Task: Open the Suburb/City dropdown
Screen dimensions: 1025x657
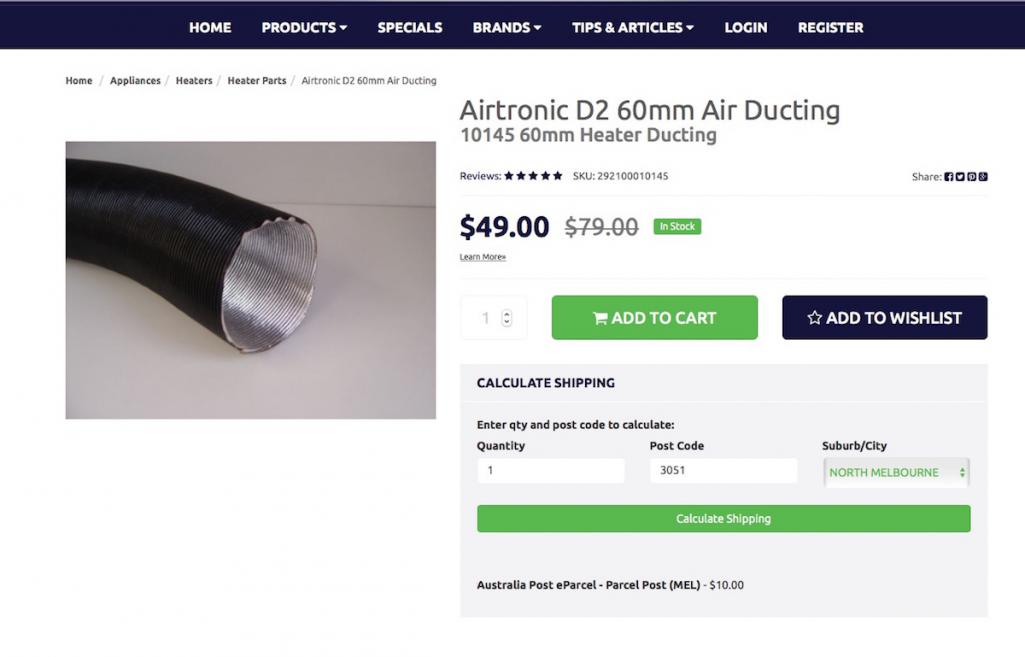Action: [x=896, y=472]
